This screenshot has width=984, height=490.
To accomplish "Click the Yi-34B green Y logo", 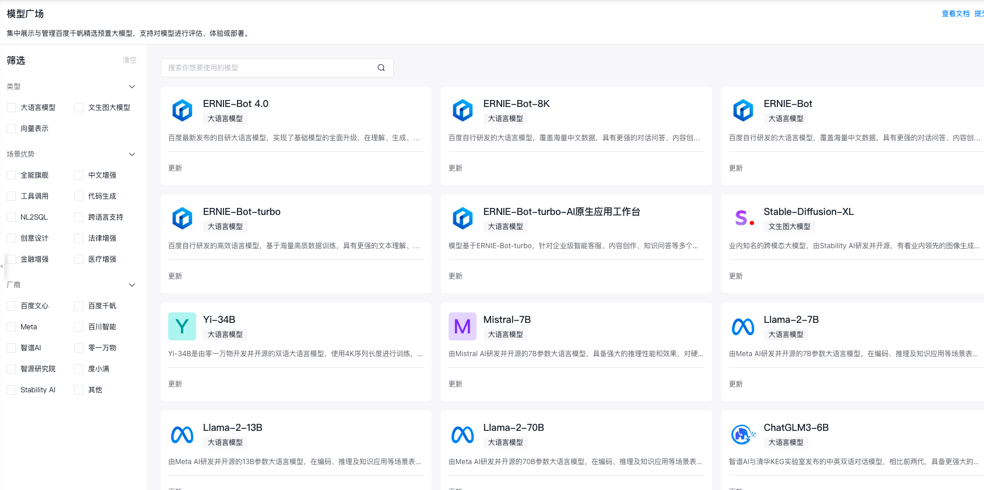I will point(182,326).
